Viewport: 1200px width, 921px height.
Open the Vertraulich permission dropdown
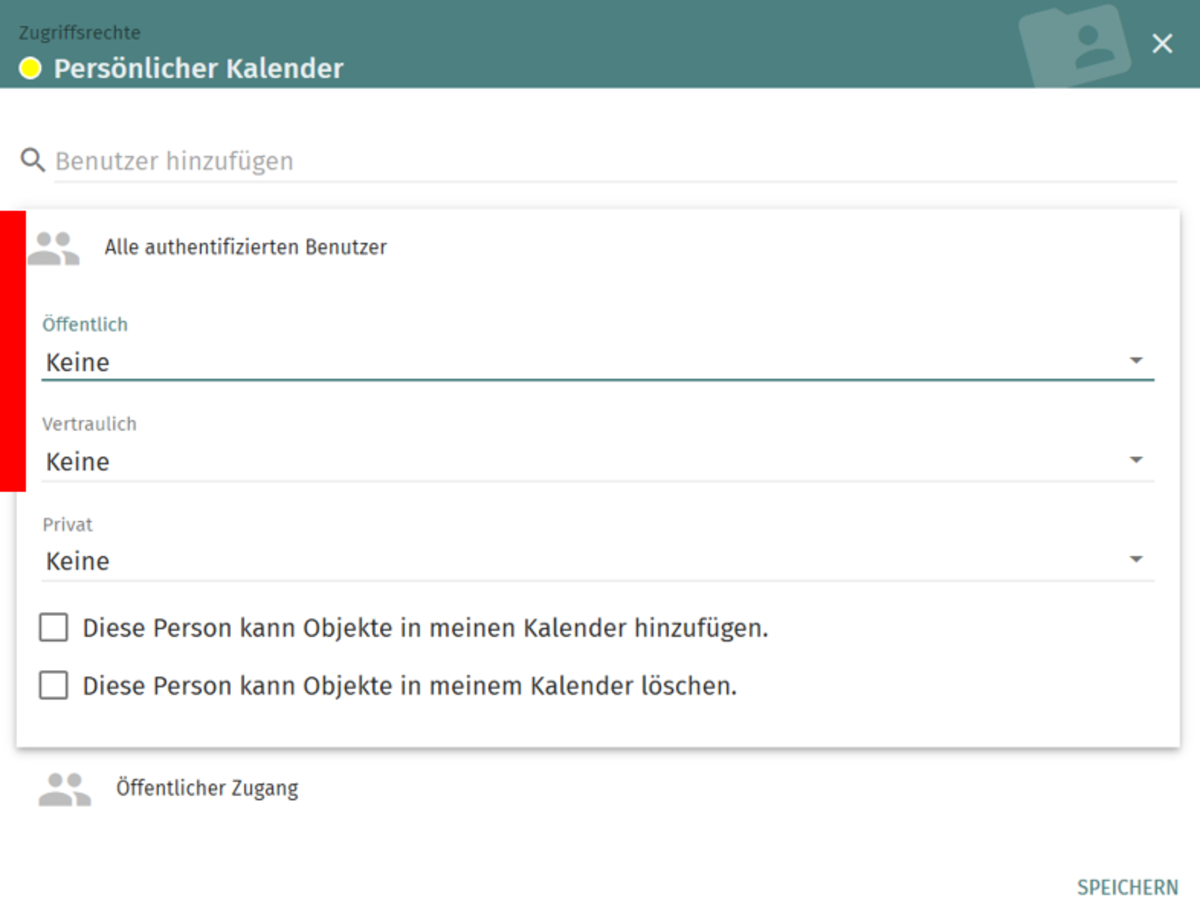pos(598,462)
